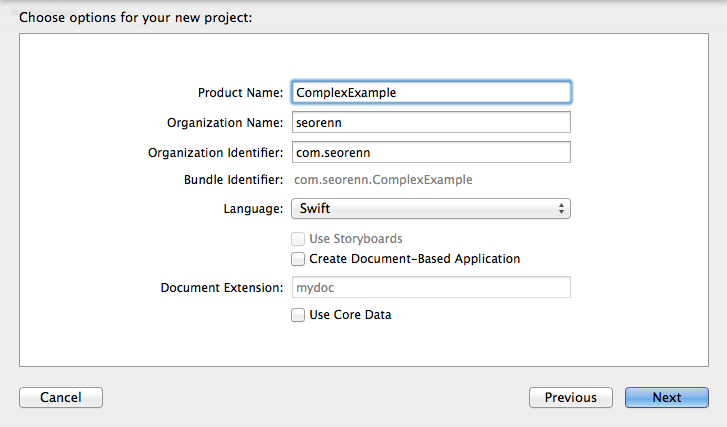727x427 pixels.
Task: Toggle the Use Storyboards checkbox
Action: (x=298, y=239)
